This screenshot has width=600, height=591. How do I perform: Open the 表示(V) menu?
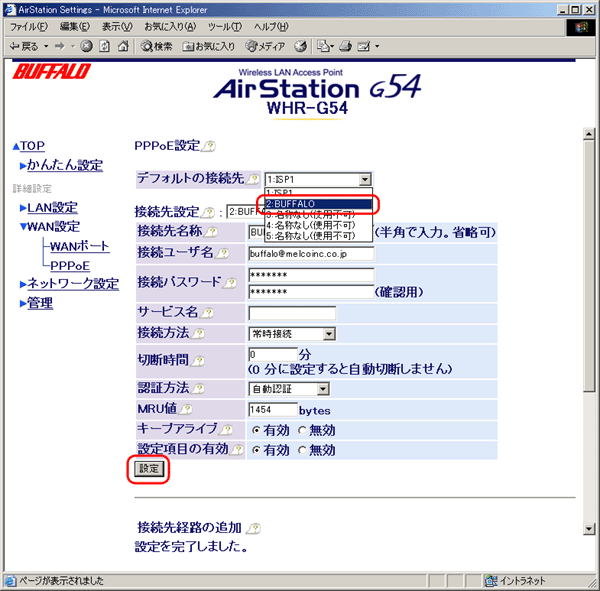[117, 27]
